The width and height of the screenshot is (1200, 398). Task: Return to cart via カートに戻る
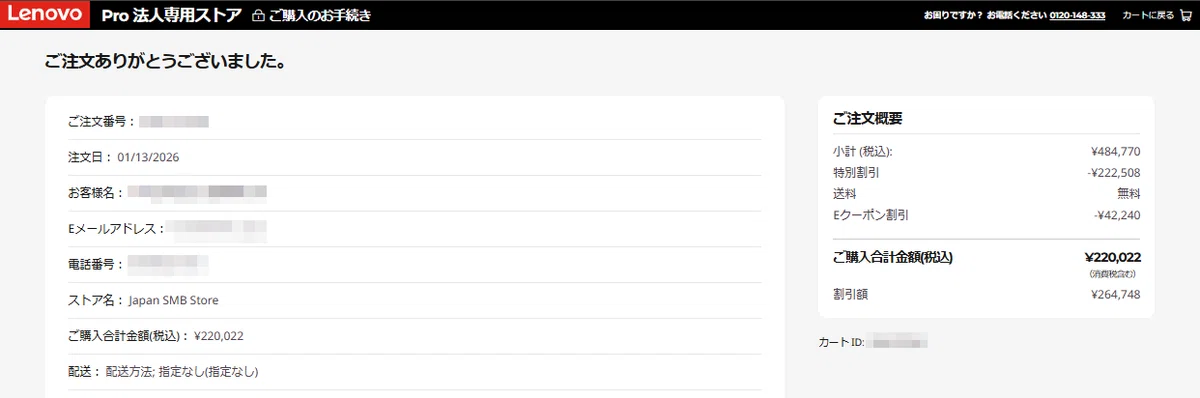[x=1148, y=15]
